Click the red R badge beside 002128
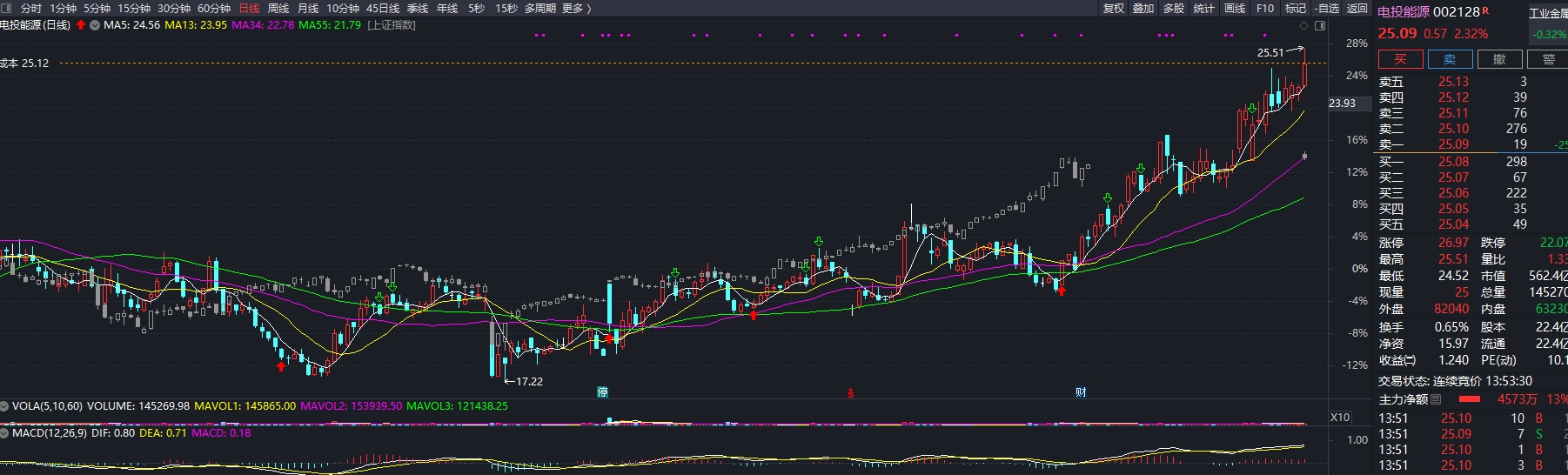Viewport: 1568px width, 475px height. pos(1485,10)
